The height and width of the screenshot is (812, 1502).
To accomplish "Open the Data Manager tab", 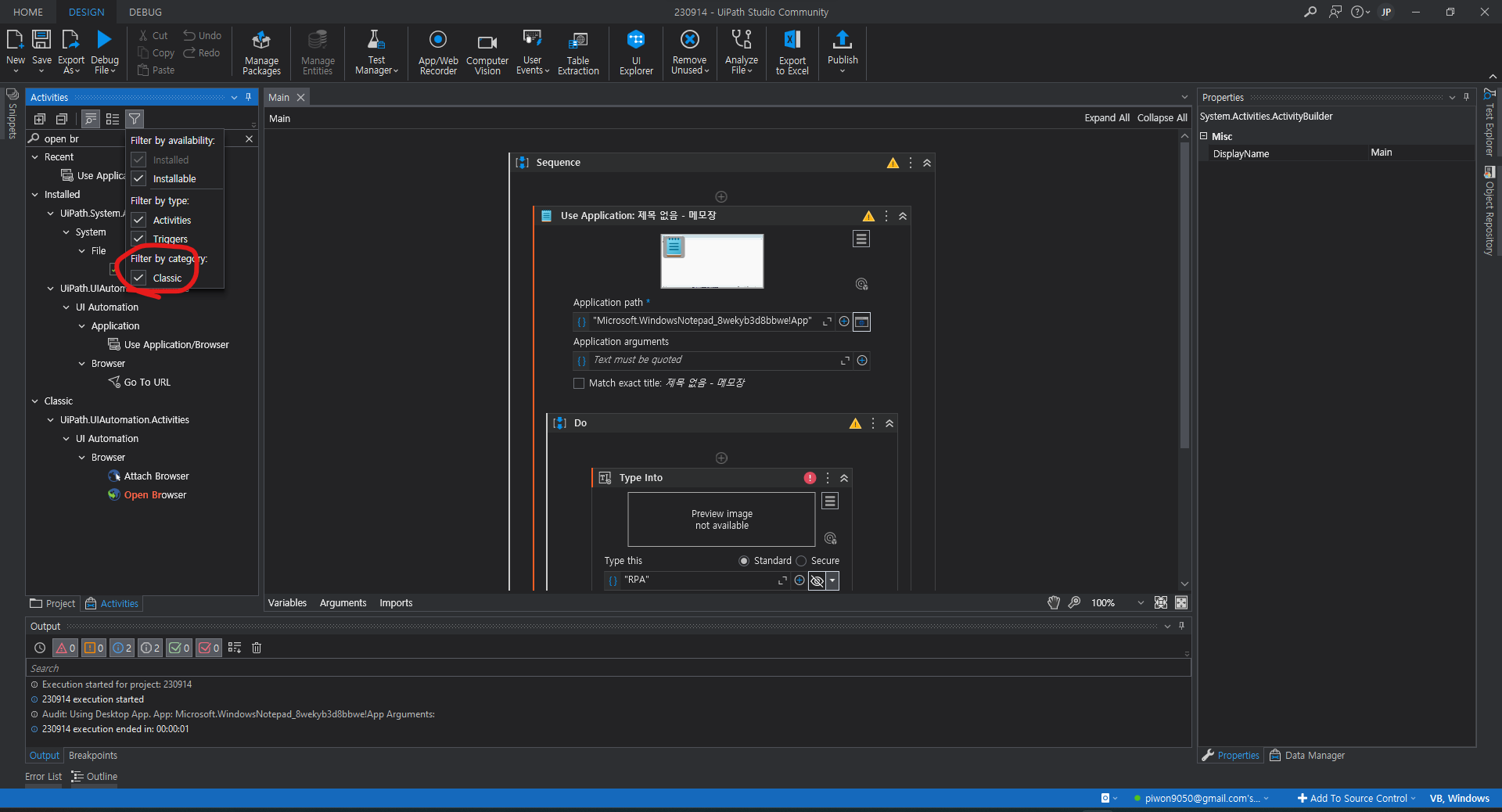I will [x=1307, y=756].
